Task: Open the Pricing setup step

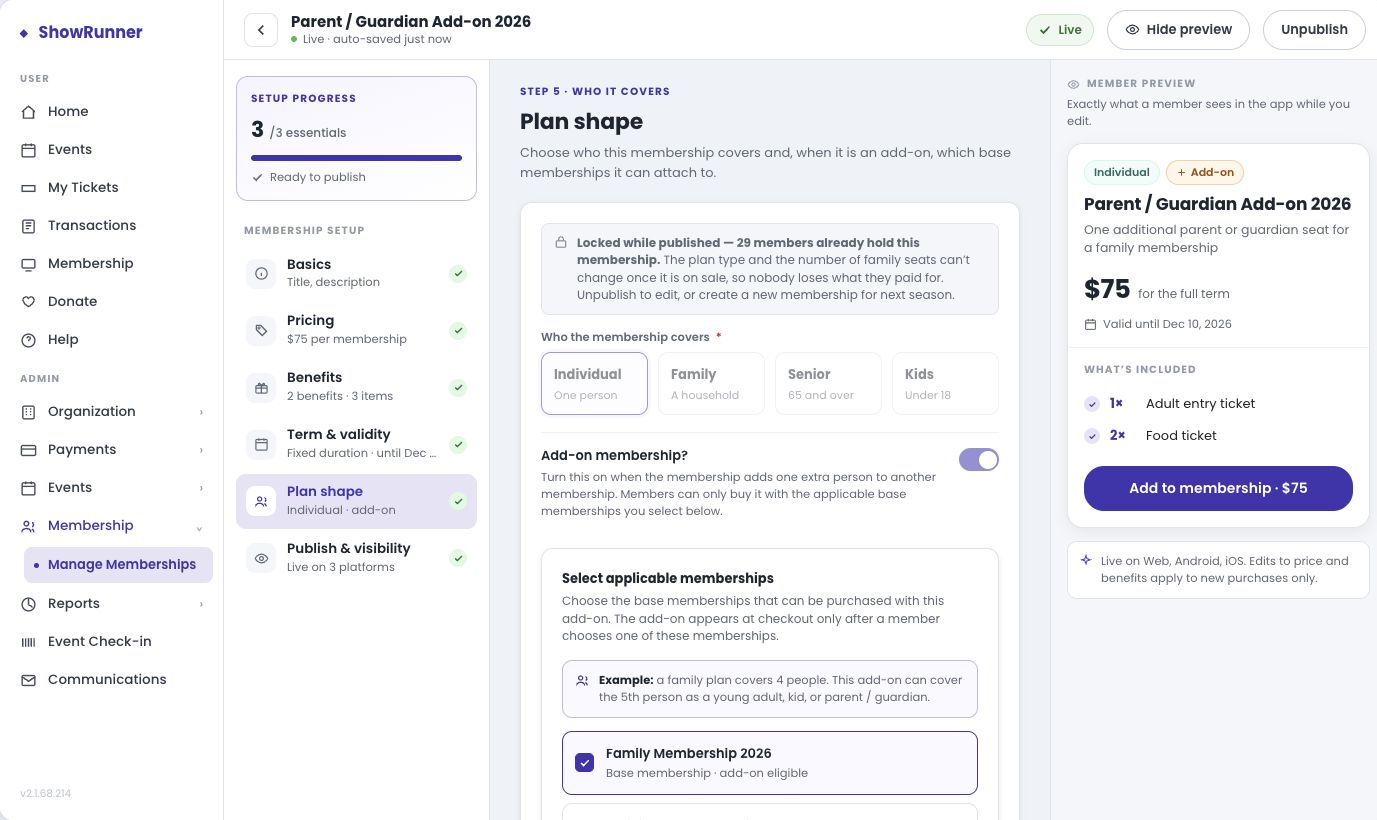Action: [x=356, y=330]
